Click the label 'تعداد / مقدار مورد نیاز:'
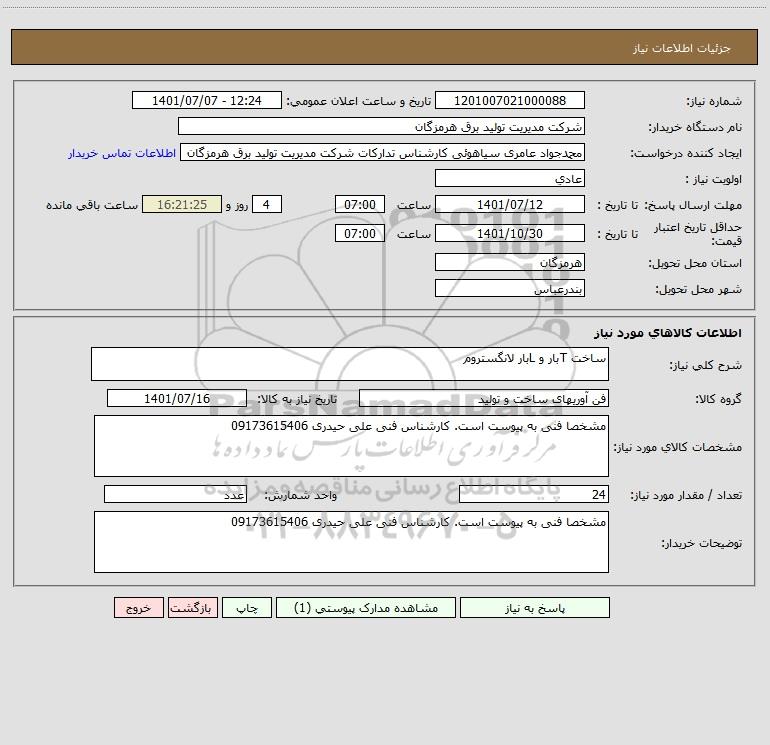 coord(686,495)
